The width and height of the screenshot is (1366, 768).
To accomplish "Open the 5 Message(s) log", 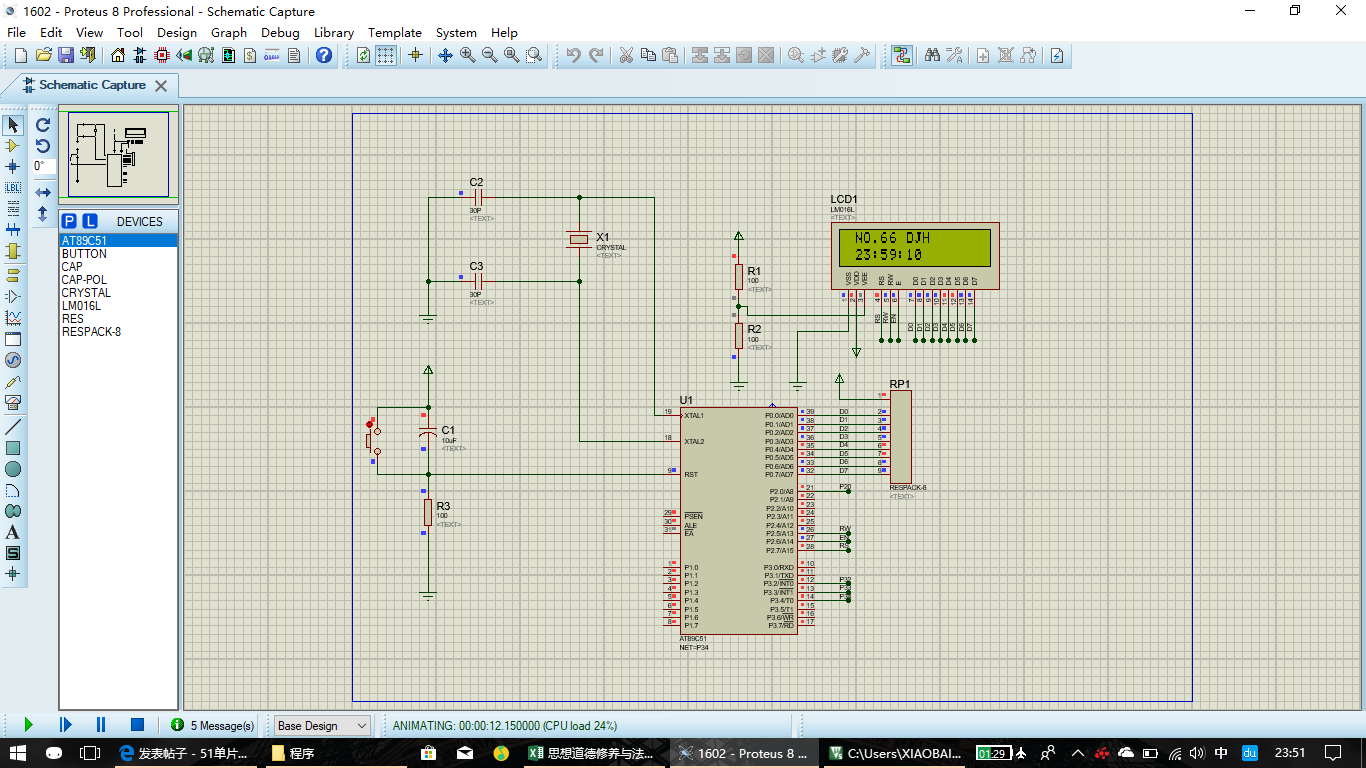I will pyautogui.click(x=213, y=725).
